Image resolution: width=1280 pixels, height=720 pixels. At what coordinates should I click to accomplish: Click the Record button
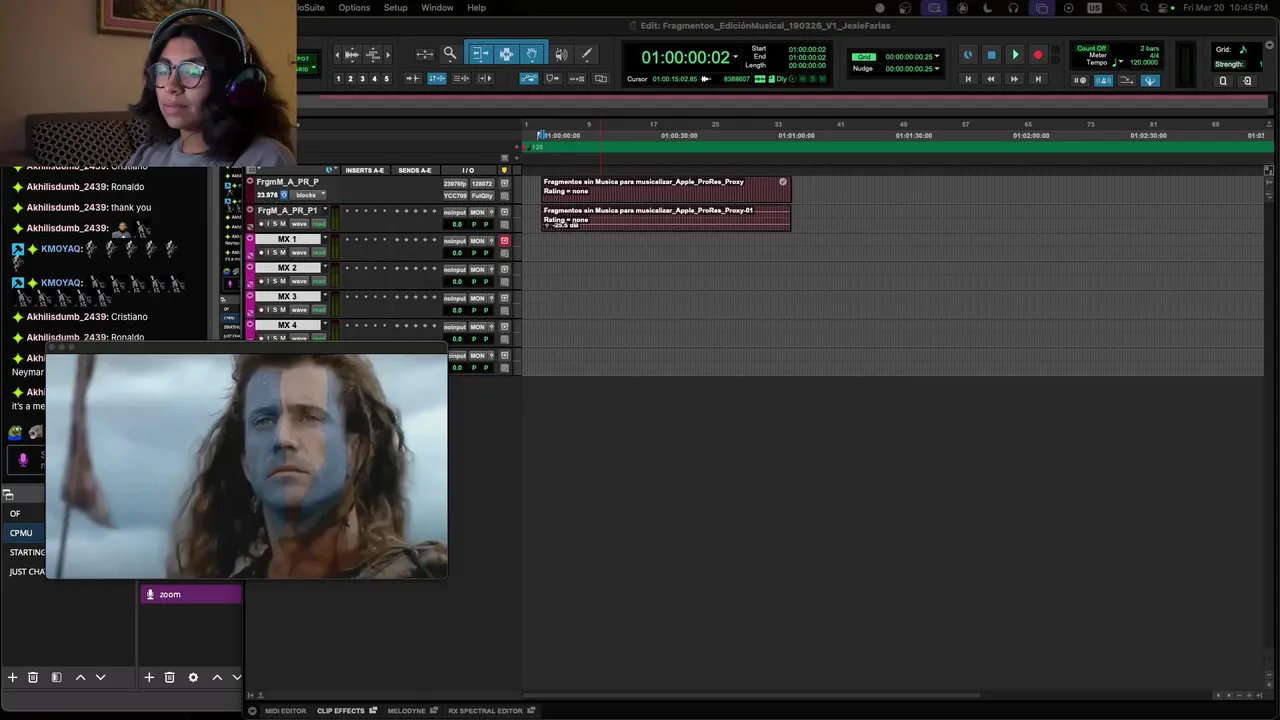tap(1038, 55)
